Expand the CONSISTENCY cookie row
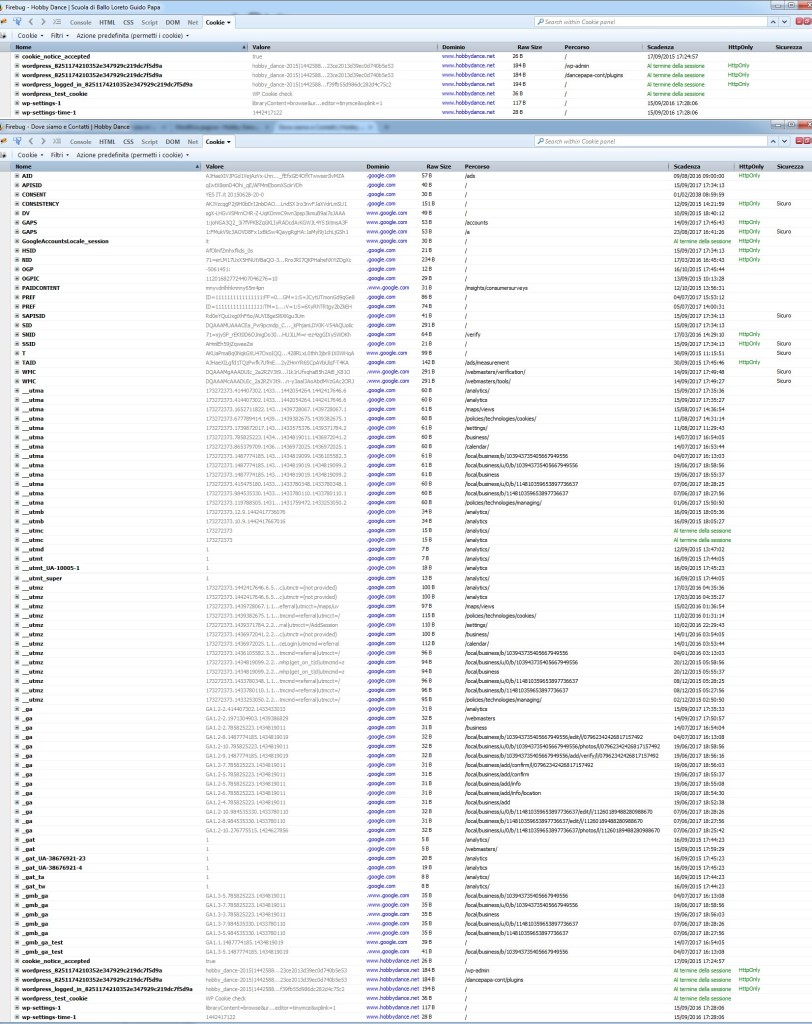 click(x=17, y=204)
